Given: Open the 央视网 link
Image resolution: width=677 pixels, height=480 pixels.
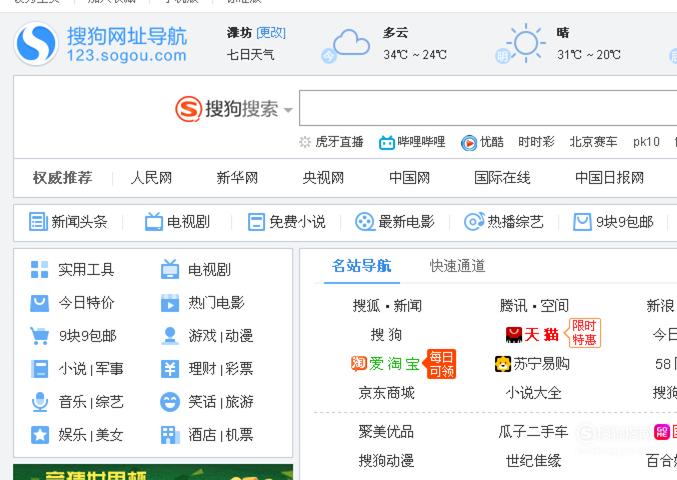Looking at the screenshot, I should 323,178.
